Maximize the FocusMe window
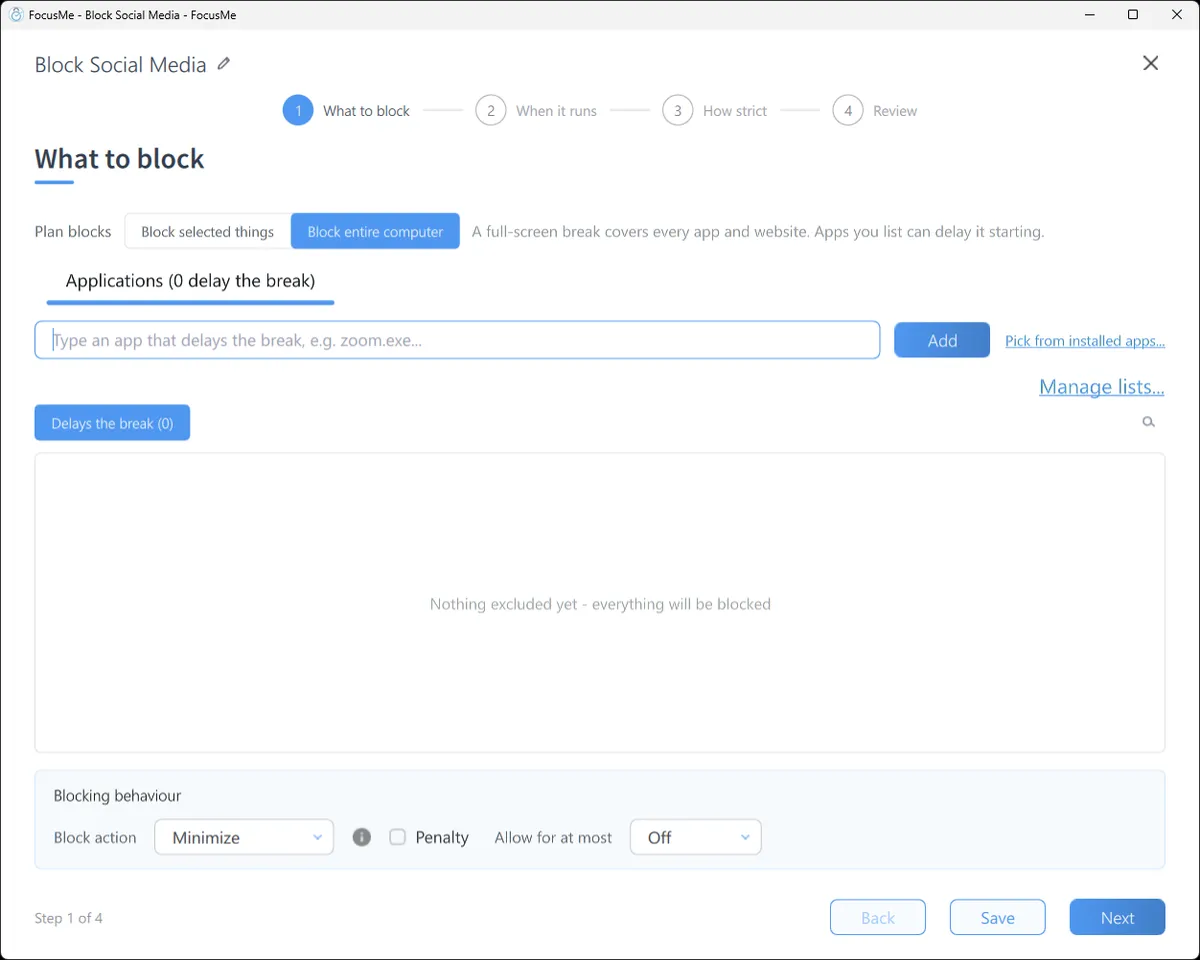Image resolution: width=1200 pixels, height=960 pixels. point(1133,15)
